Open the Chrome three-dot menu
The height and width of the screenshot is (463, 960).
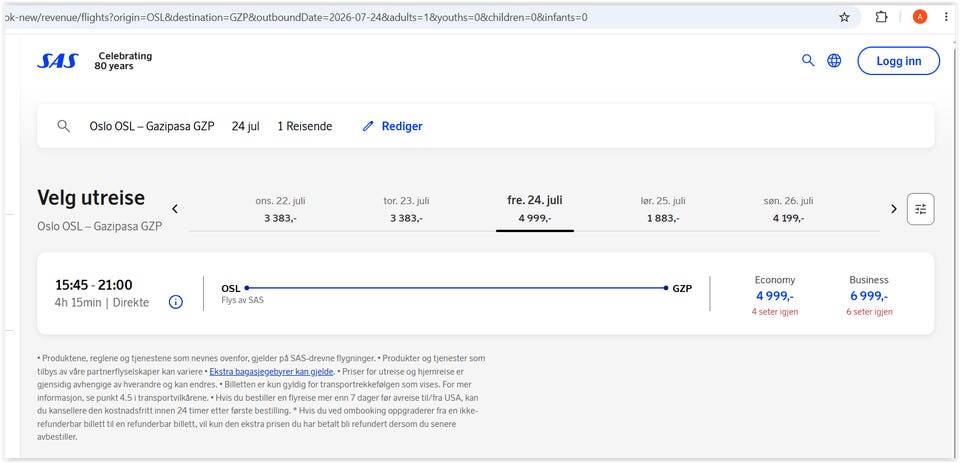pos(946,17)
